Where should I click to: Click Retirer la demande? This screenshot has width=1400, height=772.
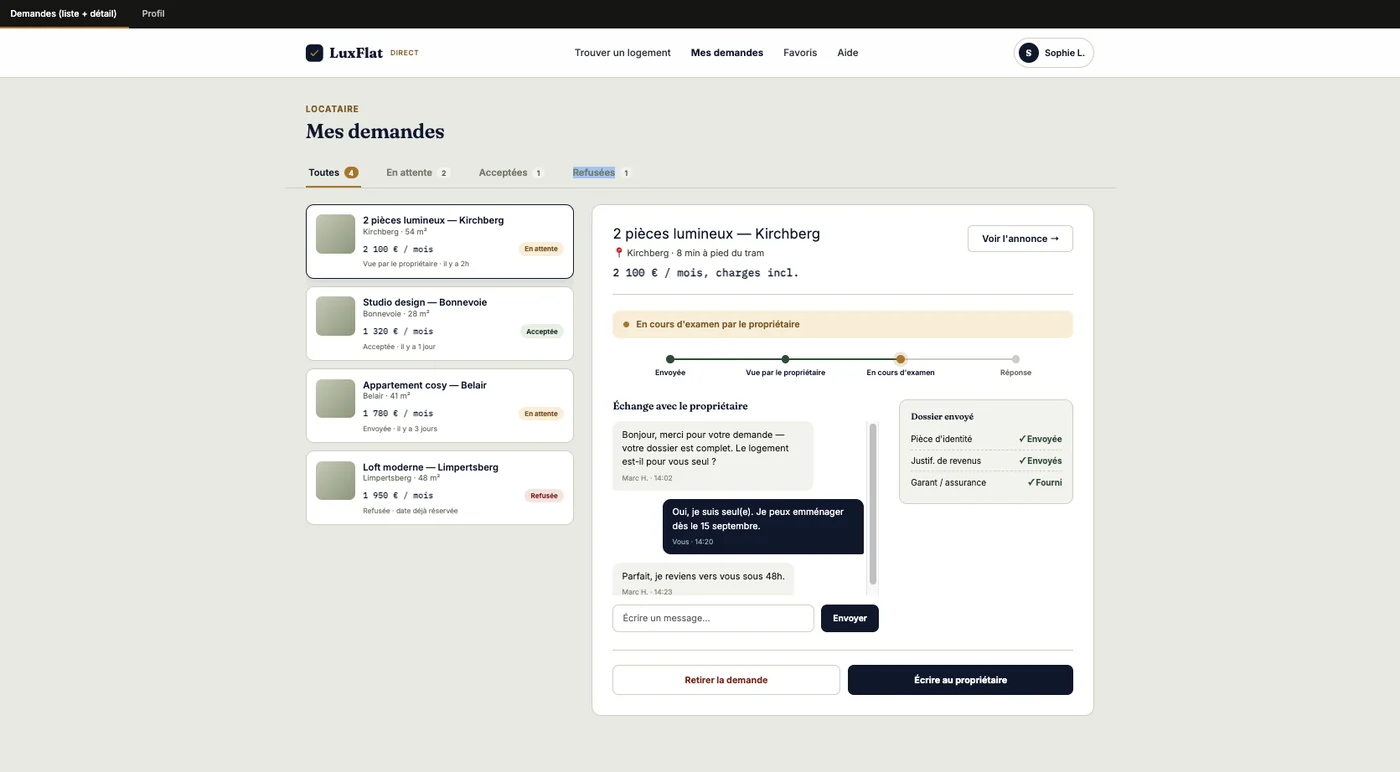[726, 680]
